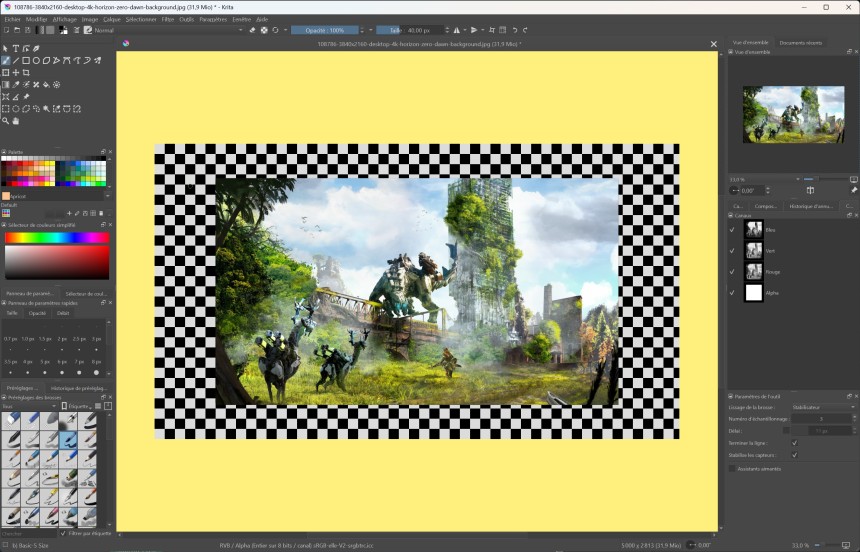Open the Filtre menu
860x552 pixels.
pyautogui.click(x=167, y=19)
